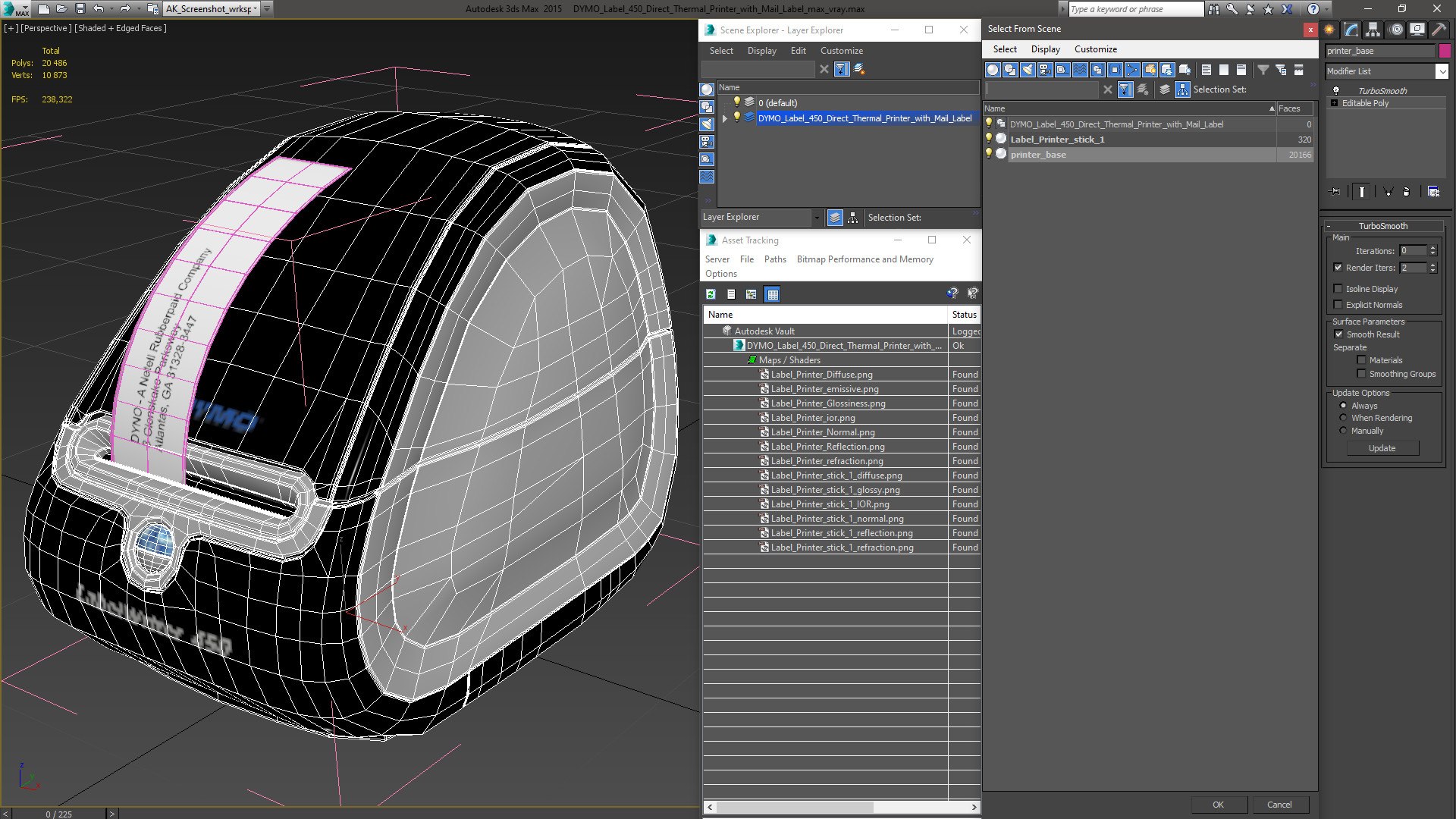Click the TurboSmooth Update button
The height and width of the screenshot is (819, 1456).
(x=1382, y=448)
